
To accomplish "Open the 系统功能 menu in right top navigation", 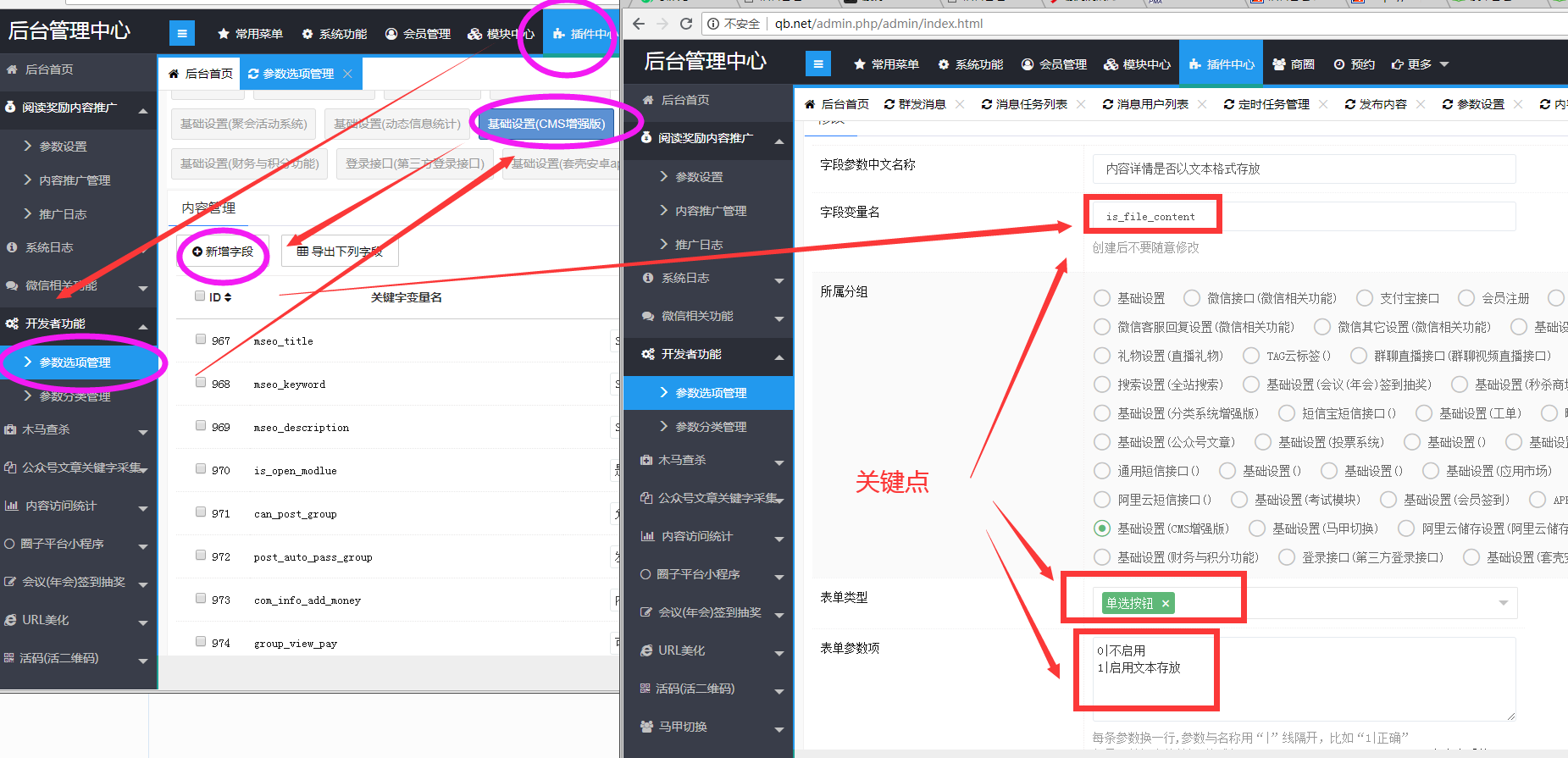I will (971, 64).
